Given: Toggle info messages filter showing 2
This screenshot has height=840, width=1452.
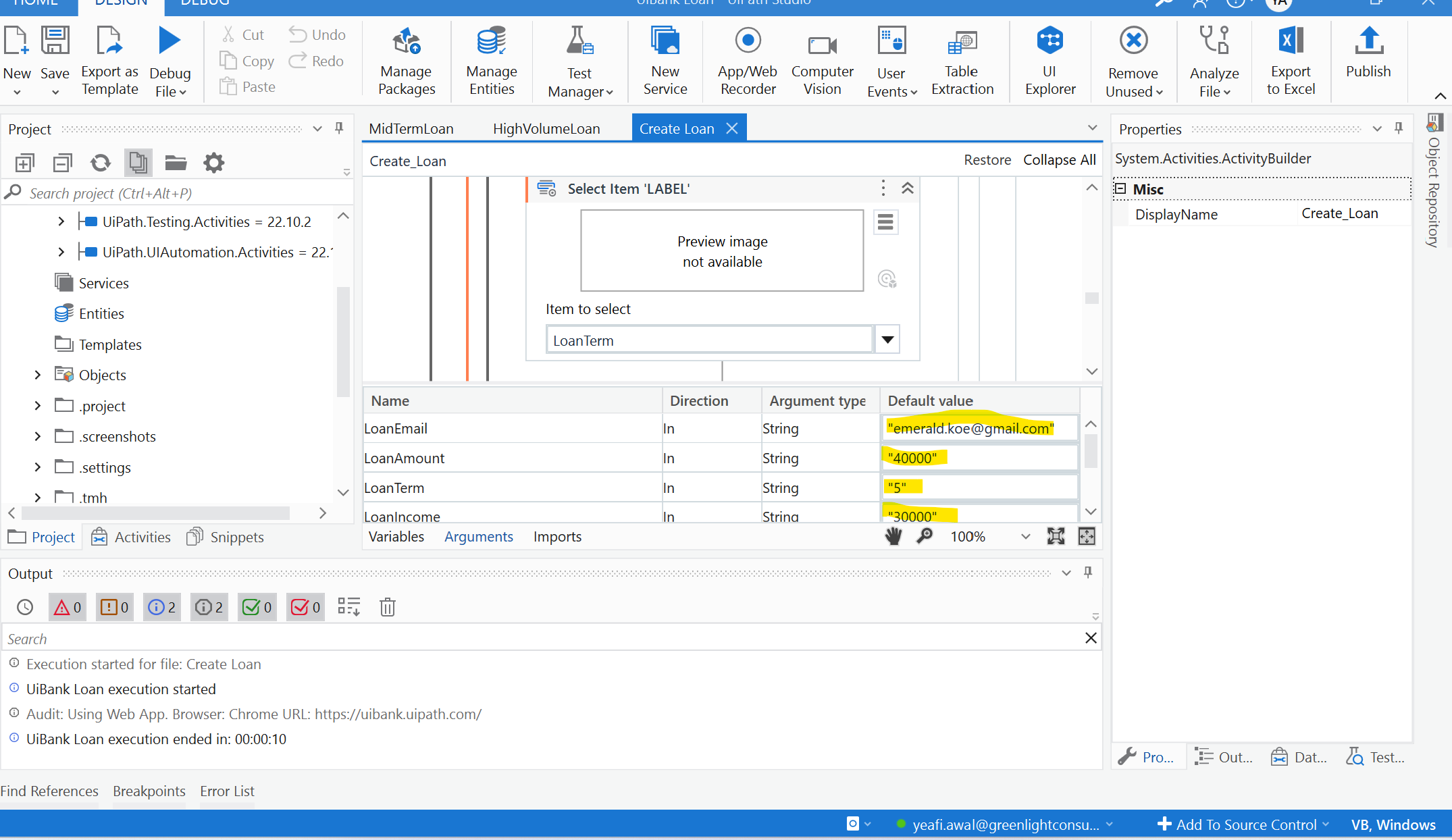Looking at the screenshot, I should (x=162, y=607).
